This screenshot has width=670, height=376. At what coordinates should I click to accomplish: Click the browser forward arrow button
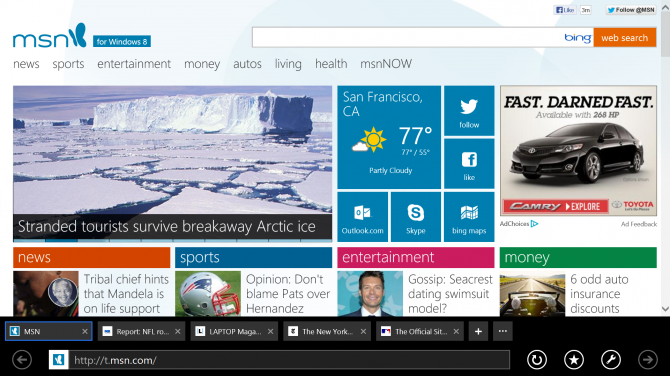click(648, 360)
